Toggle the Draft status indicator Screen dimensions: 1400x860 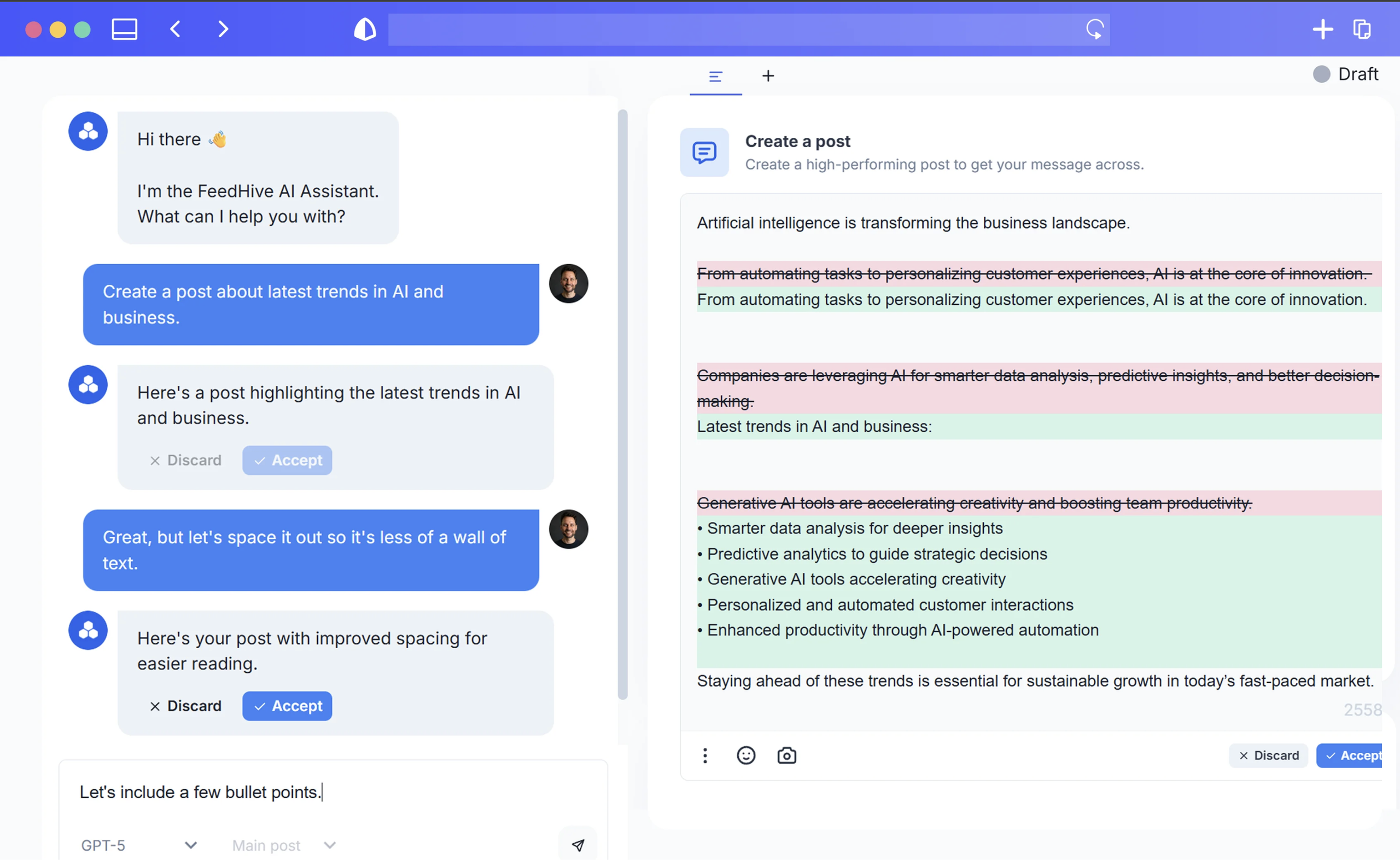1345,74
